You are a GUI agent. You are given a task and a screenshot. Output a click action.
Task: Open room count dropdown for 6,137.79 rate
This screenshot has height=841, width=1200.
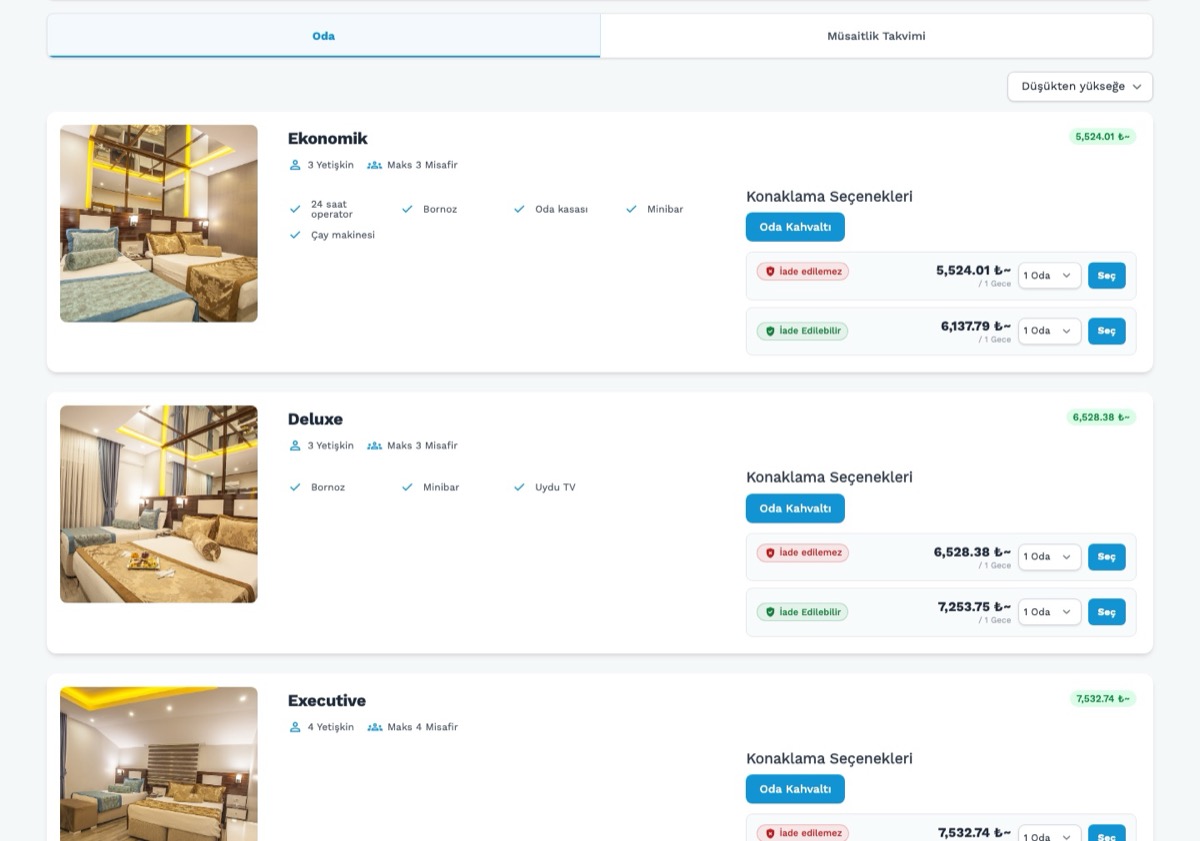click(1049, 331)
